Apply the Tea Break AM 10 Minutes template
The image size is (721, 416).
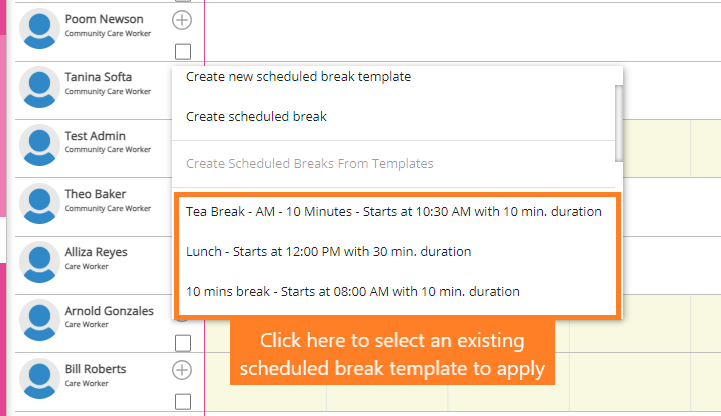(393, 211)
